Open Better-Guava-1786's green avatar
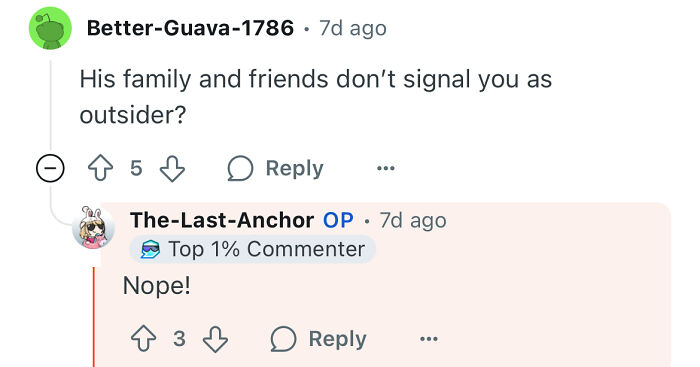Viewport: 700px width, 367px height. pyautogui.click(x=50, y=28)
